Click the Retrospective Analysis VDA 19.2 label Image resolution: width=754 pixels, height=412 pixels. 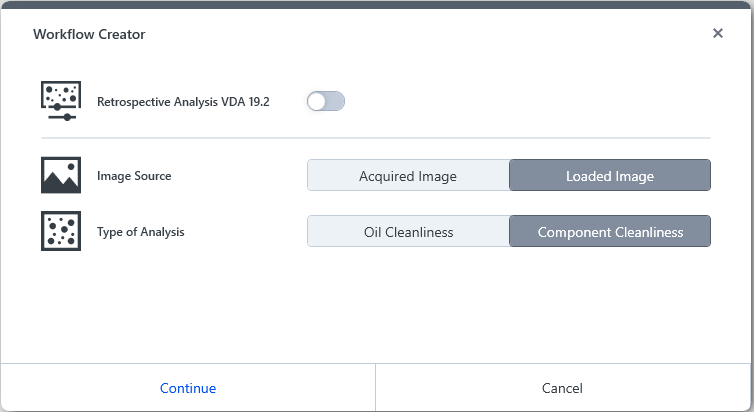click(183, 101)
